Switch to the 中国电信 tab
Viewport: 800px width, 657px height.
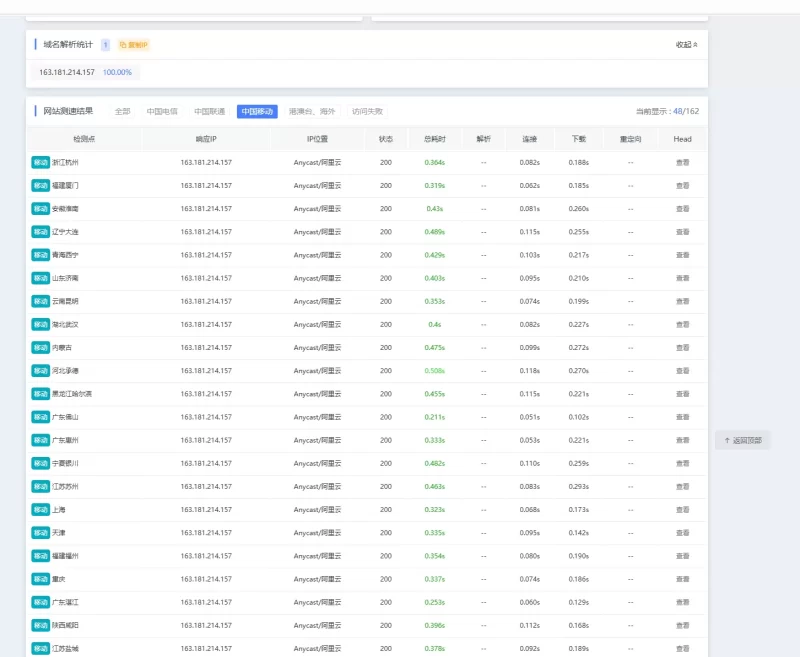point(162,111)
